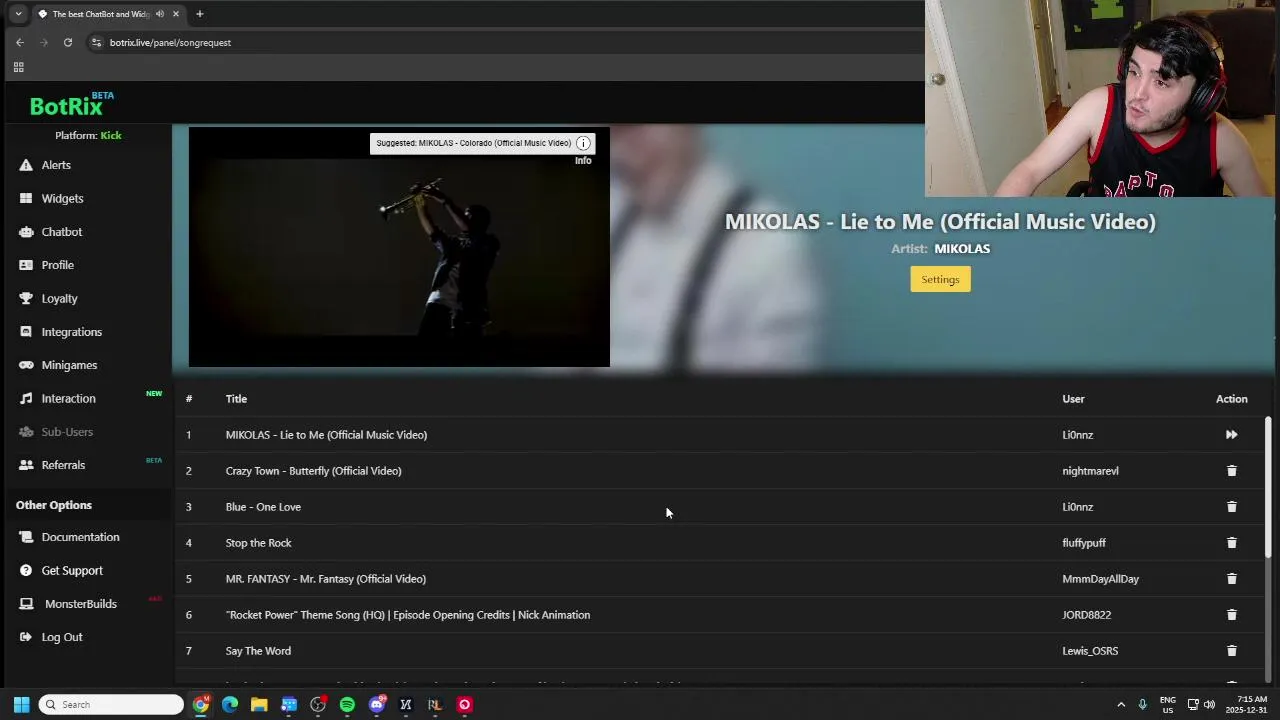Screen dimensions: 1280x720
Task: Click the info circle on suggested video
Action: tap(583, 143)
